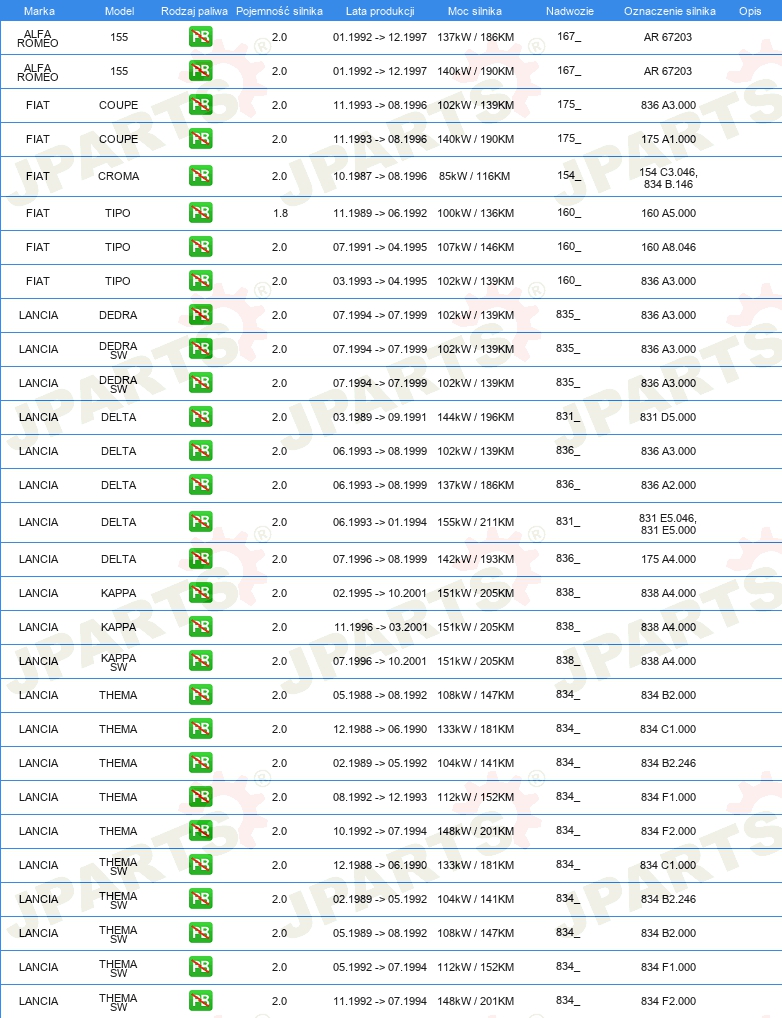The width and height of the screenshot is (782, 1018).
Task: Click the Oznaczenie silnika column header
Action: point(670,11)
